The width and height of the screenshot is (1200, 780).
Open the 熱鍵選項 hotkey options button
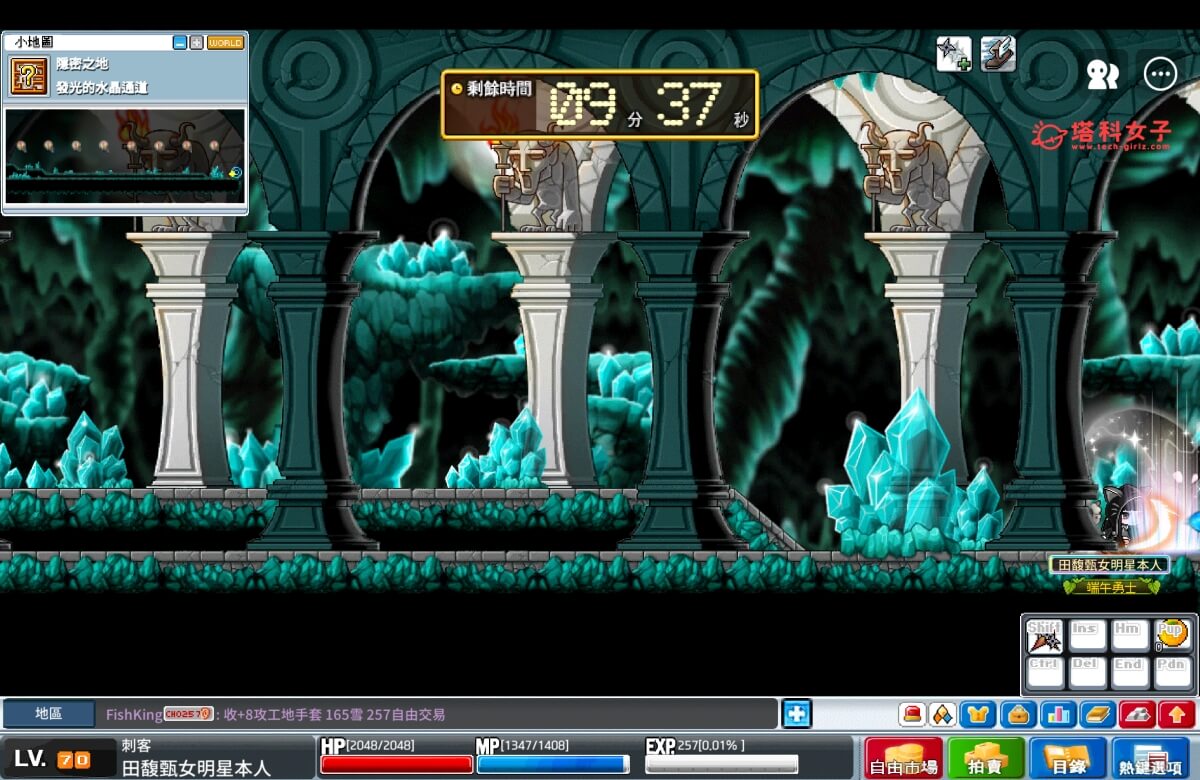coord(1151,758)
